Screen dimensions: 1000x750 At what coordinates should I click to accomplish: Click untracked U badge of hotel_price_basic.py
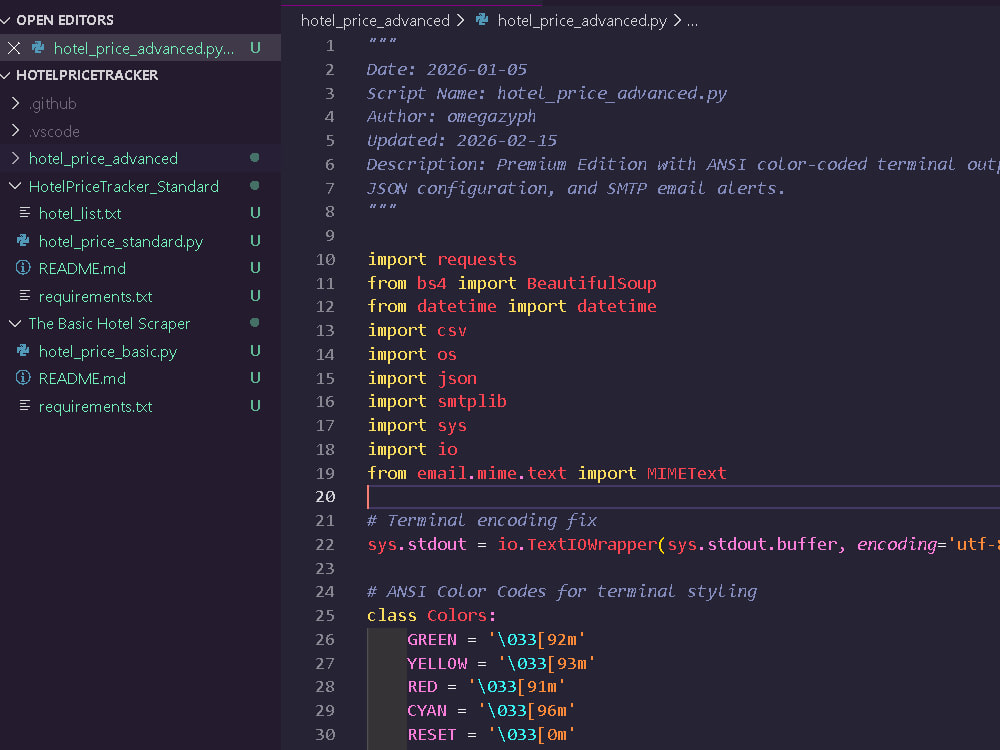(255, 351)
